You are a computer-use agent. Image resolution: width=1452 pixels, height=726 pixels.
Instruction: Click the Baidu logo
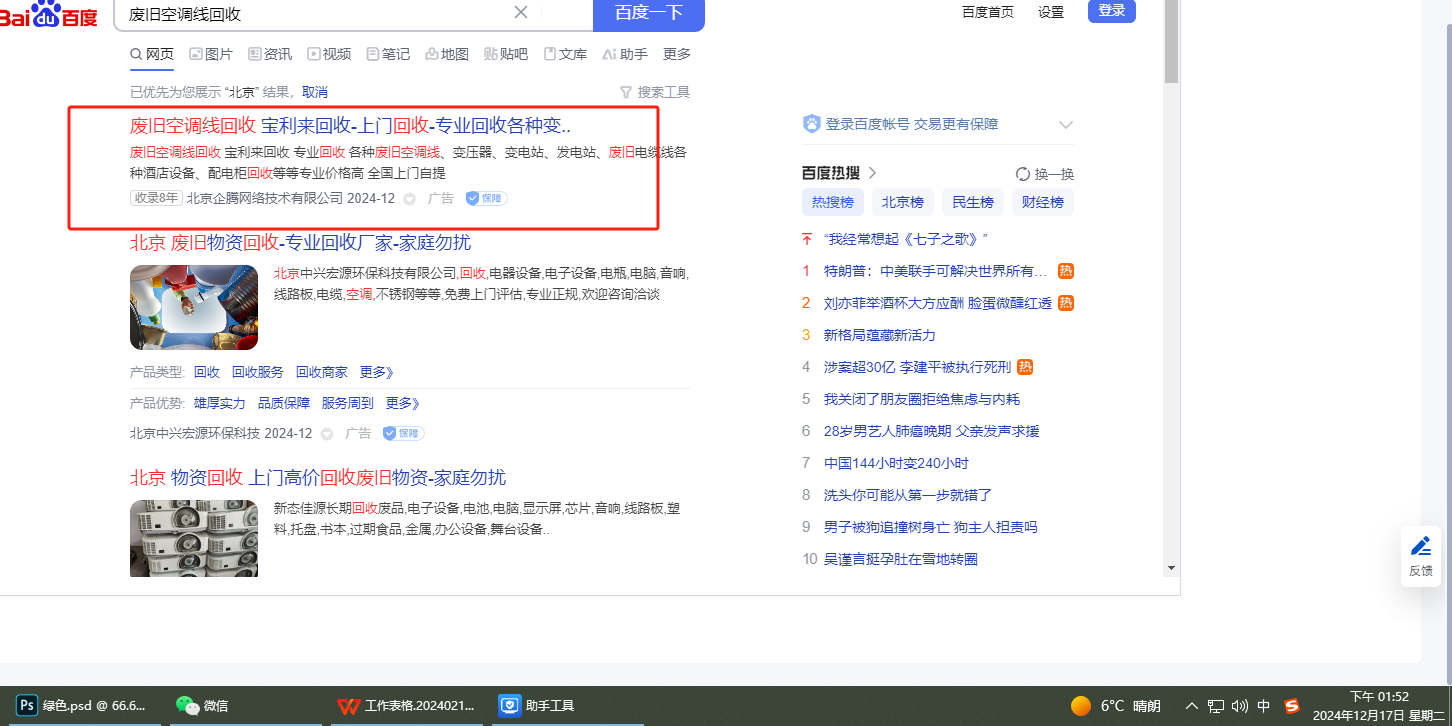(x=50, y=14)
